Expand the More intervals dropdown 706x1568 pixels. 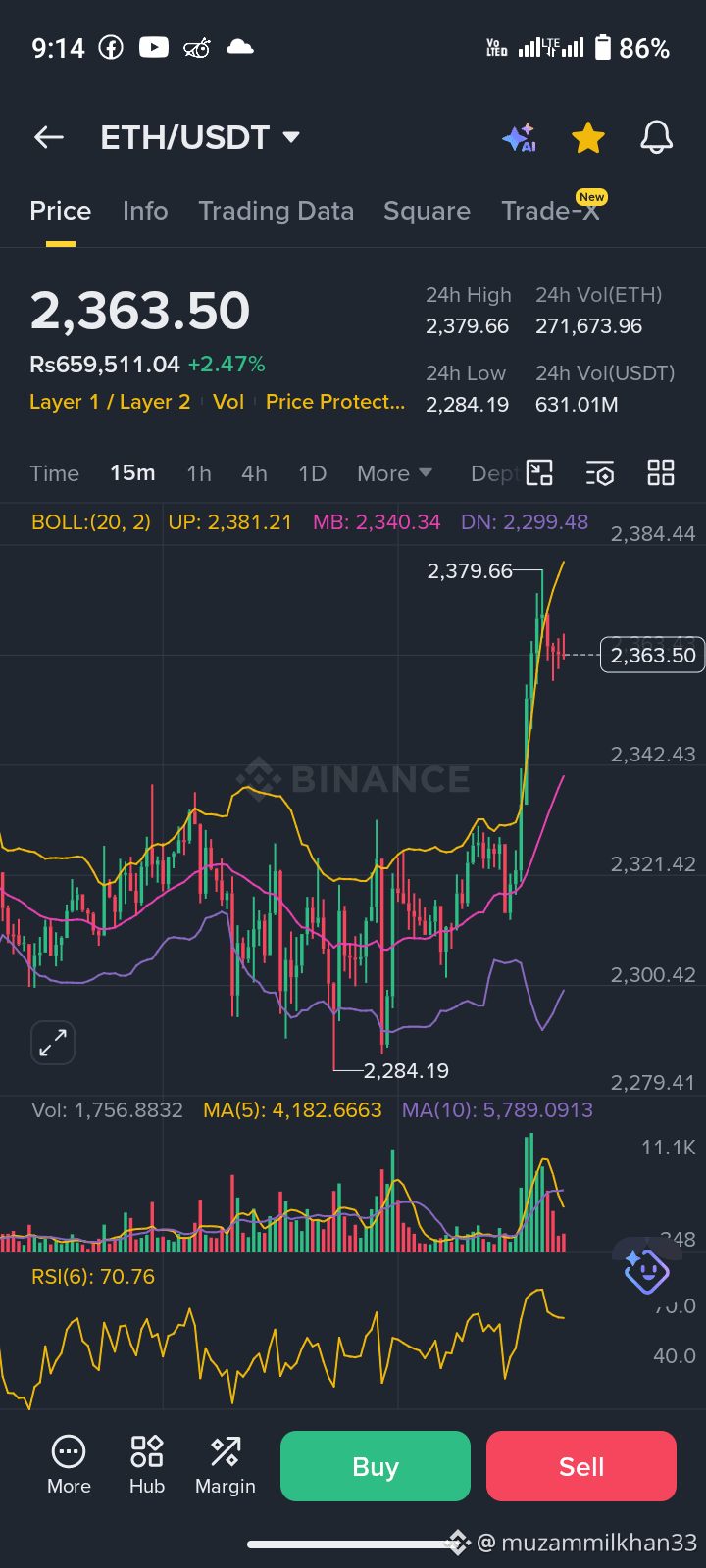[394, 473]
